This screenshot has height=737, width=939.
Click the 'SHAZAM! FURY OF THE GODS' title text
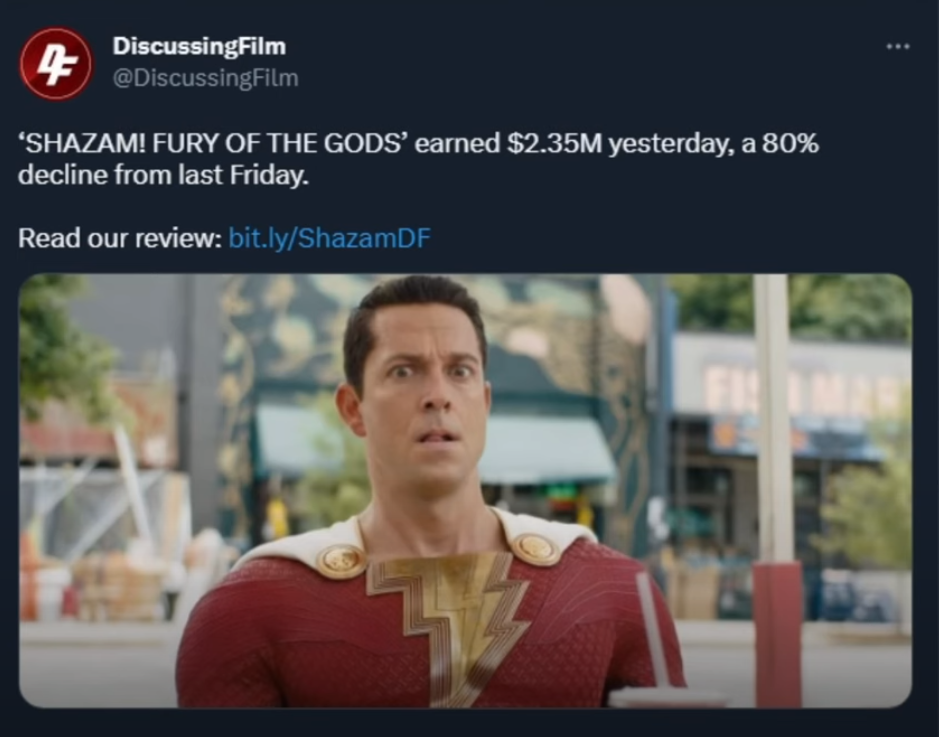coord(214,144)
